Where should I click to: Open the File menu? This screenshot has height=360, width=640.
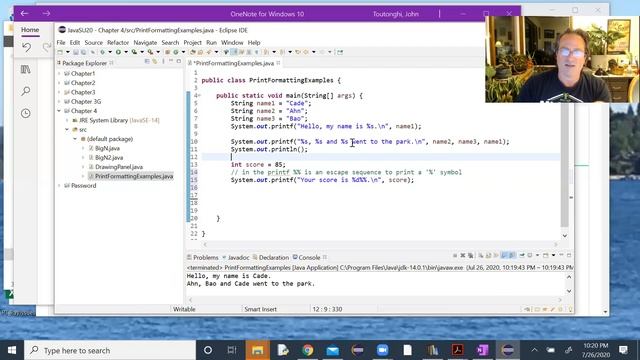tap(61, 42)
